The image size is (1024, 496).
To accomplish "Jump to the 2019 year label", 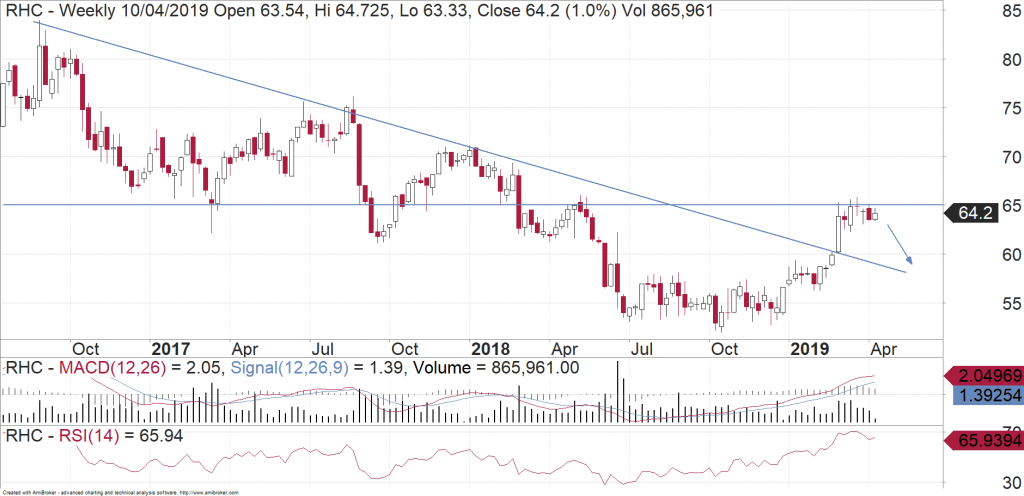I will (x=811, y=349).
